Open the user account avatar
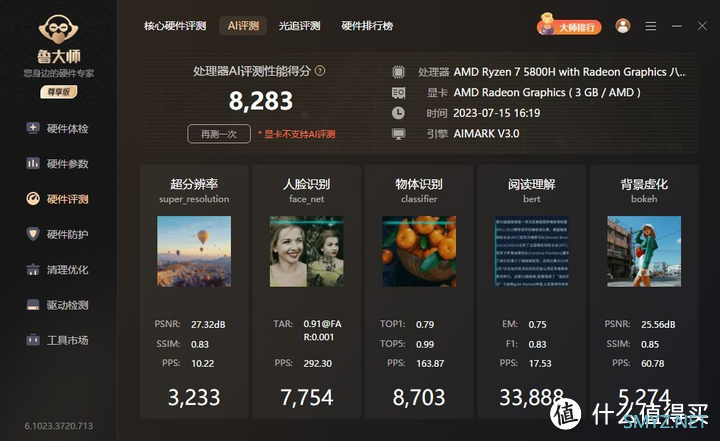 point(623,26)
